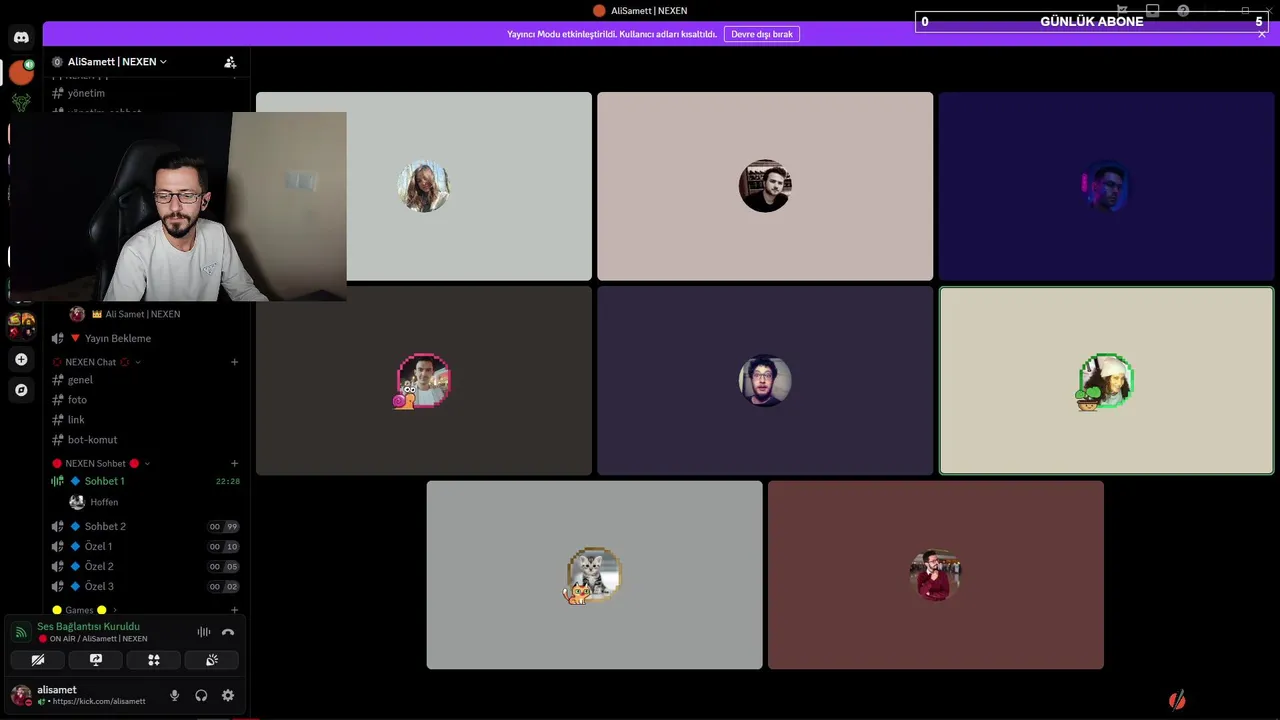This screenshot has height=720, width=1280.
Task: Collapse the NEXEN Chat category
Action: point(97,362)
